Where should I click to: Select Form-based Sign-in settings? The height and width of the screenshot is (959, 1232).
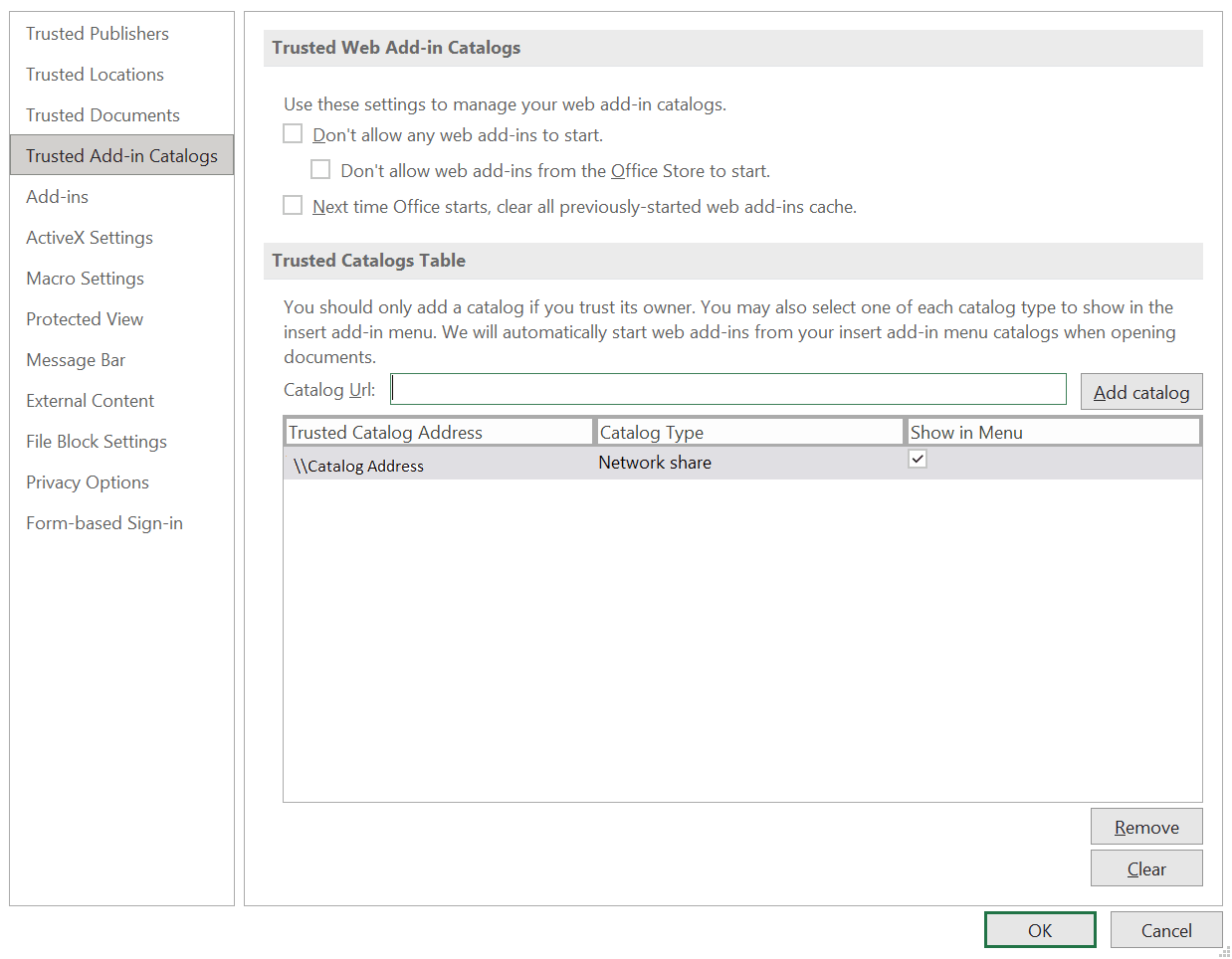pyautogui.click(x=103, y=522)
